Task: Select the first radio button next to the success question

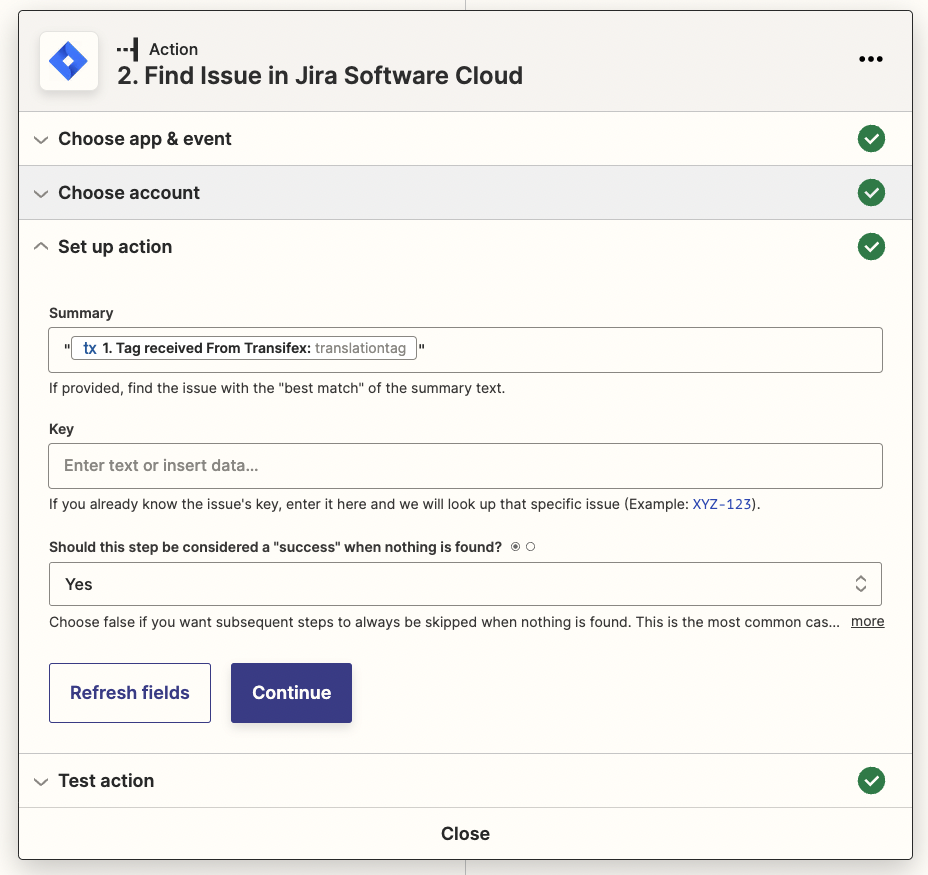Action: [514, 546]
